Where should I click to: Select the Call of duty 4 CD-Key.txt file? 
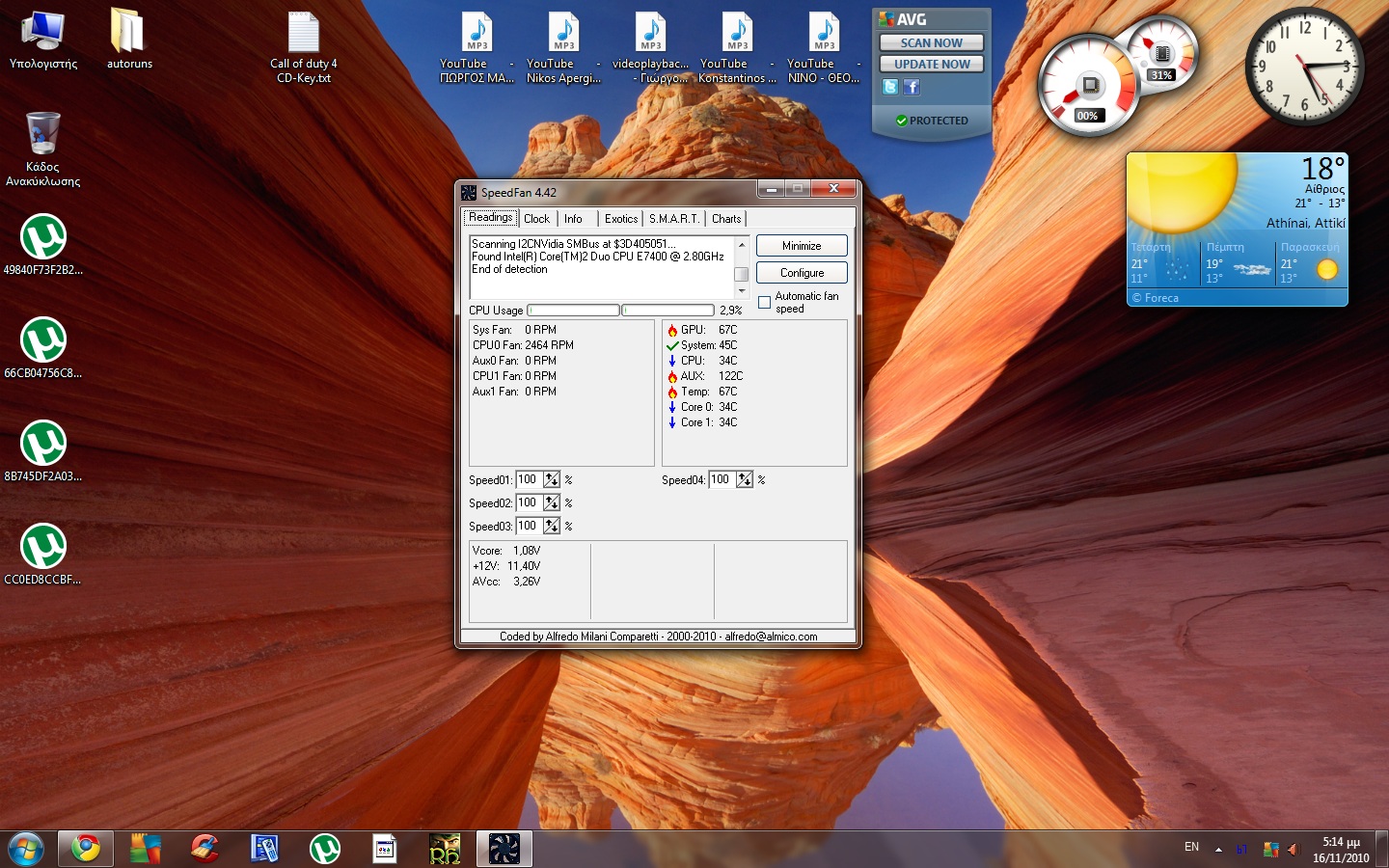point(304,48)
